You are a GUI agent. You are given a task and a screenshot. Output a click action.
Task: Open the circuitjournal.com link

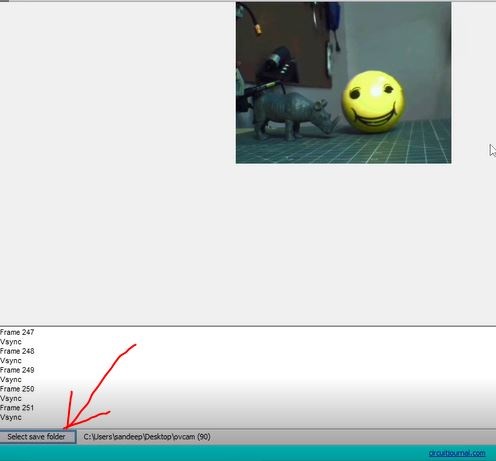(457, 453)
